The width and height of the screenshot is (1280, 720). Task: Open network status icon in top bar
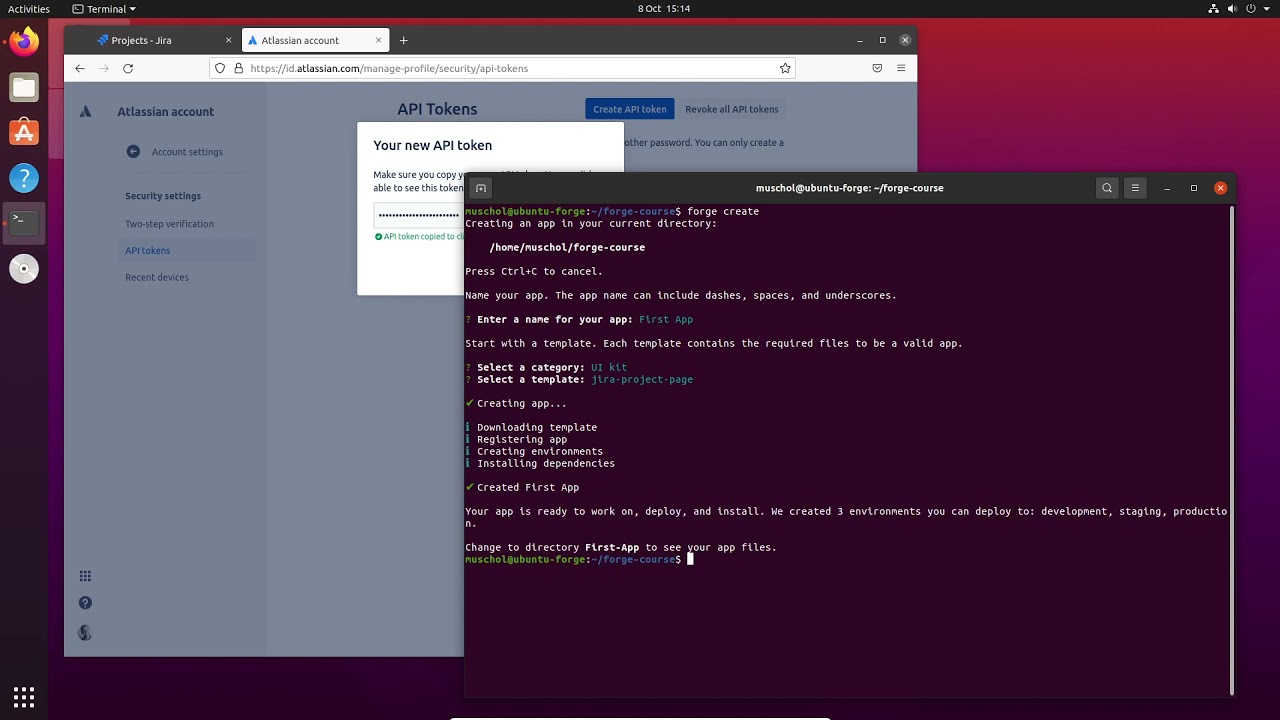click(x=1214, y=9)
